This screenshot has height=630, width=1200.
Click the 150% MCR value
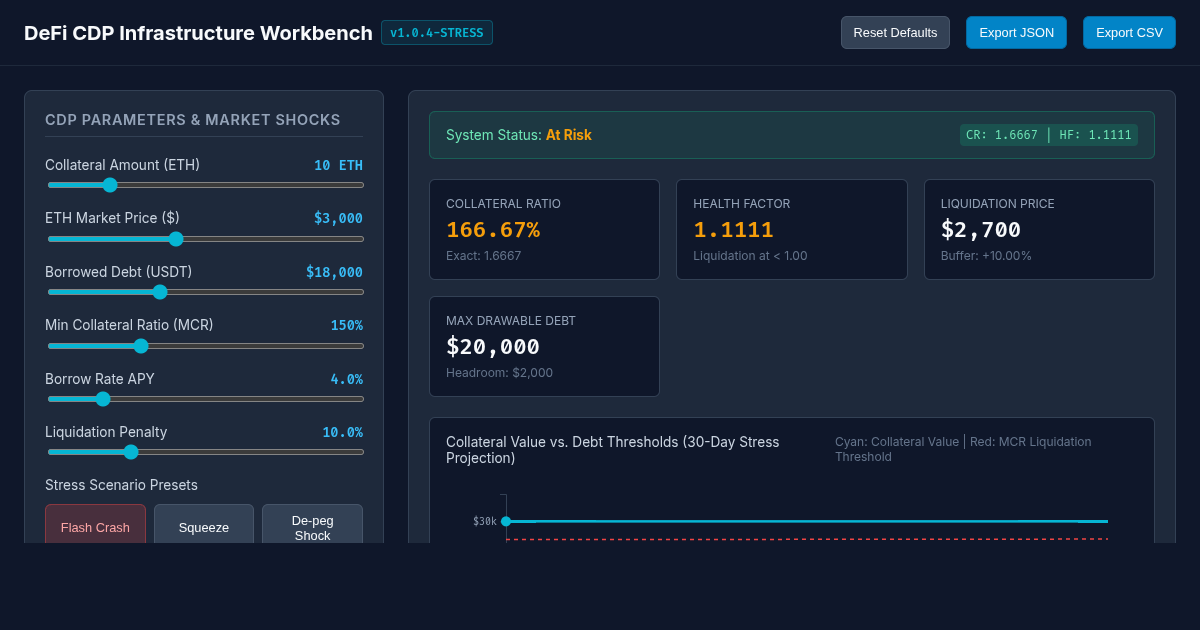[347, 325]
